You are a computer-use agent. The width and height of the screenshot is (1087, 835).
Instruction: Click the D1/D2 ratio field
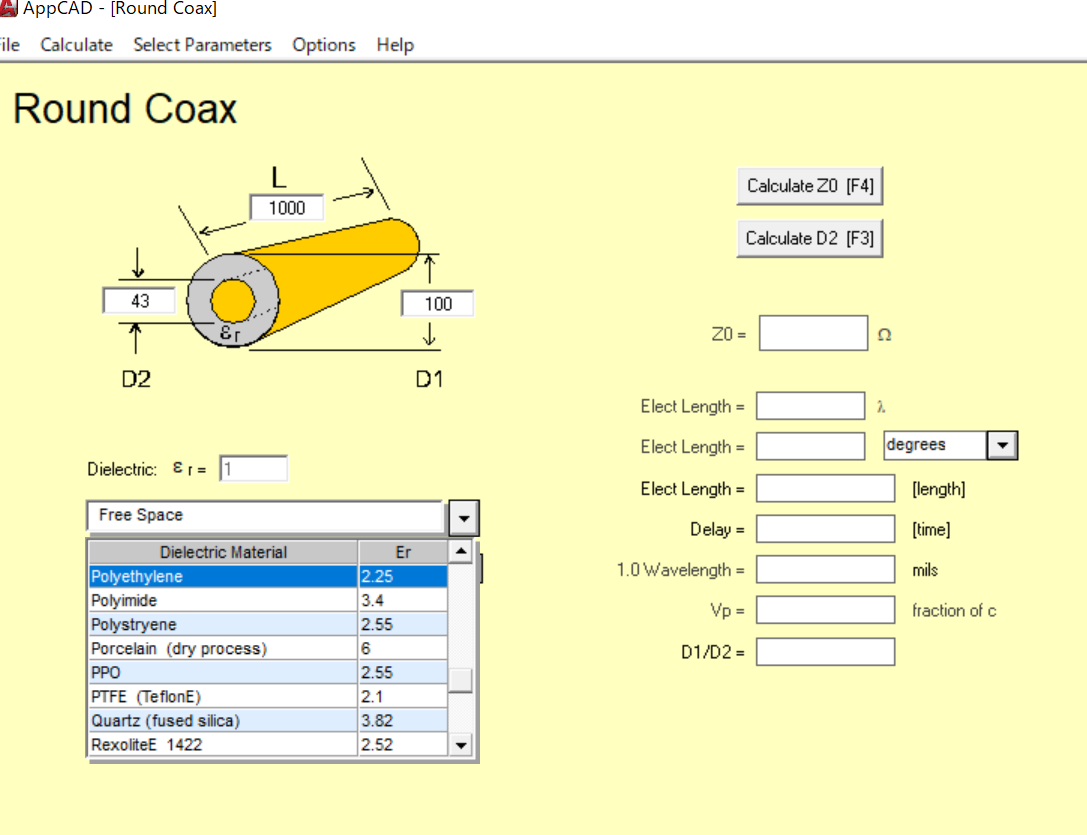pyautogui.click(x=825, y=652)
